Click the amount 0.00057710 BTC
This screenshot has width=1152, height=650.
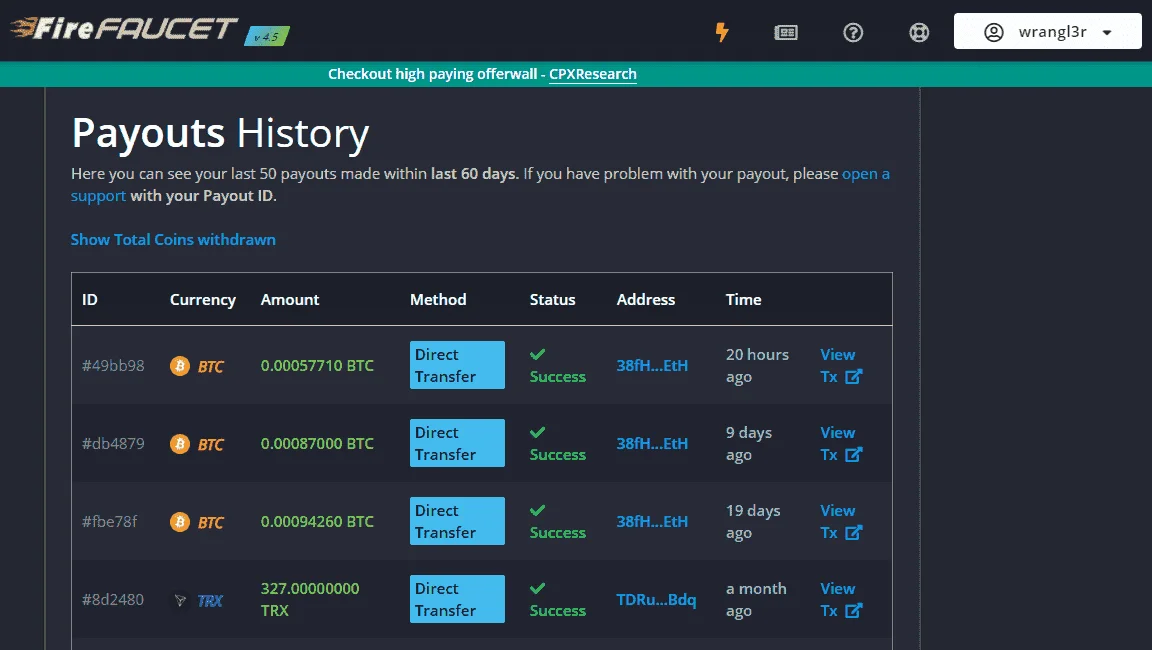(x=317, y=366)
